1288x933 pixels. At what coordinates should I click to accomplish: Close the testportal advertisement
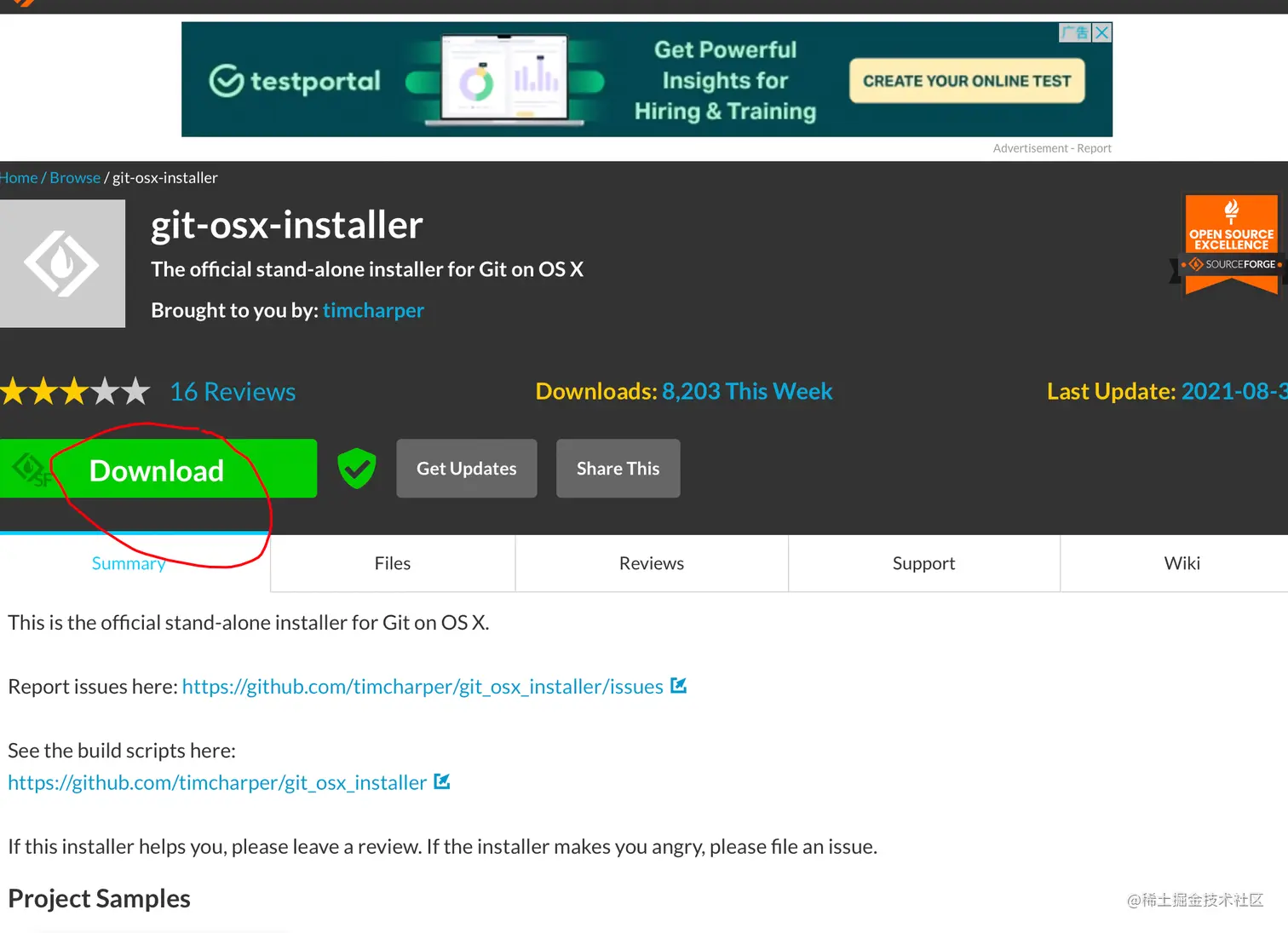tap(1102, 32)
